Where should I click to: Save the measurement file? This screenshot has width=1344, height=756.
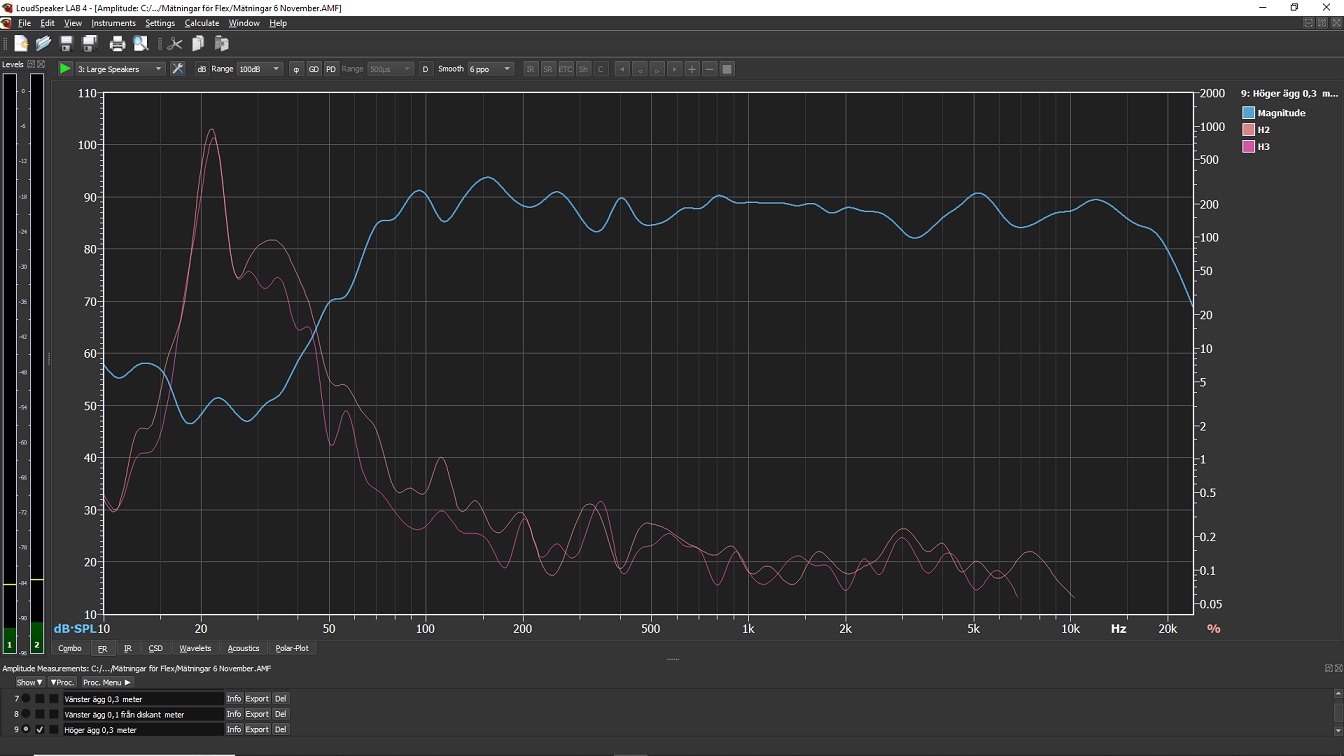coord(66,43)
